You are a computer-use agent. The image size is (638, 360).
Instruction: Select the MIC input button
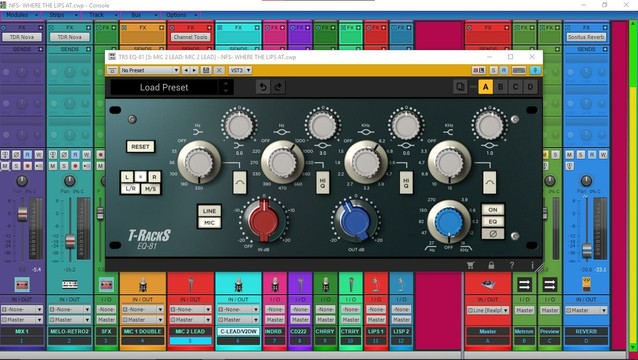[210, 223]
